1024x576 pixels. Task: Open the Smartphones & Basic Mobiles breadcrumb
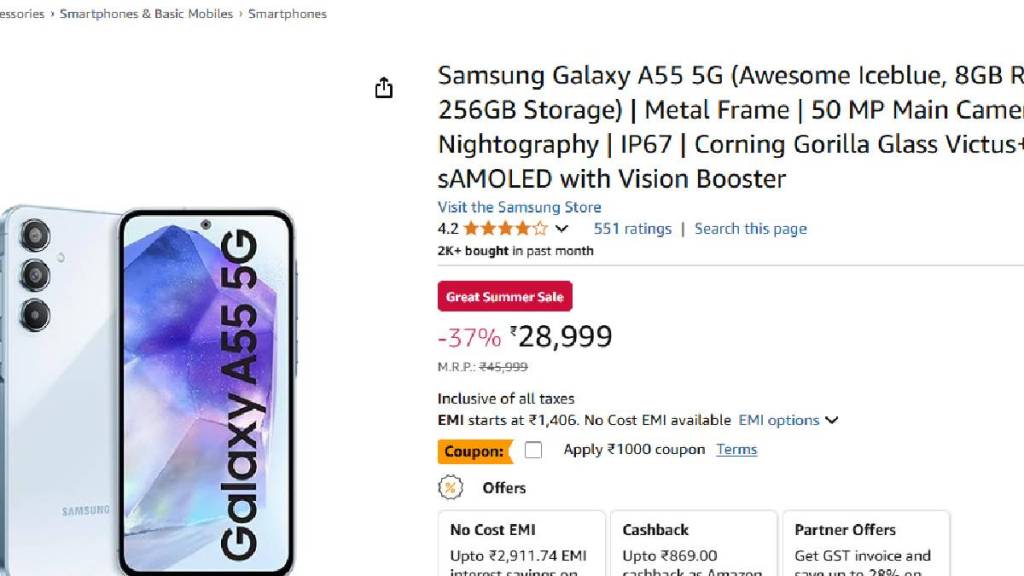(x=146, y=14)
